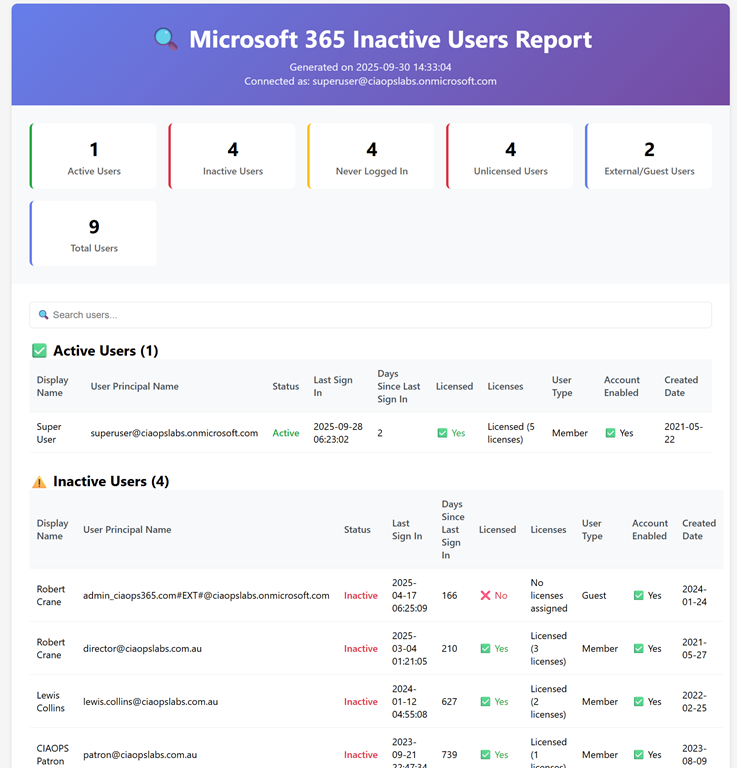Click the magnifying glass icon in report title
The width and height of the screenshot is (737, 768).
pos(166,40)
